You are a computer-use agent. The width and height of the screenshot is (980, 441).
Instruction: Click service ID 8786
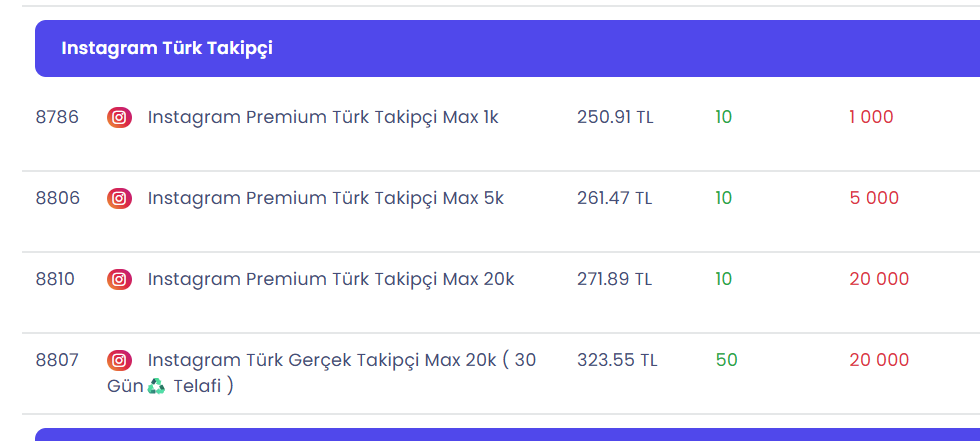click(58, 117)
